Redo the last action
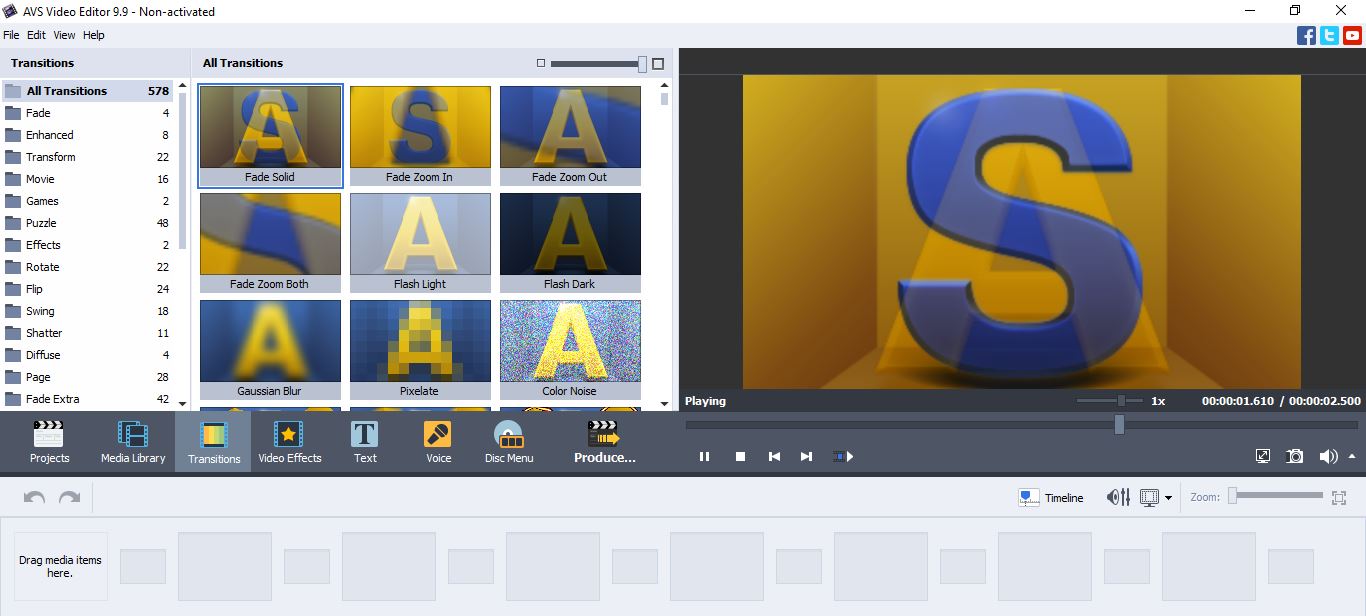This screenshot has width=1366, height=616. [x=69, y=497]
